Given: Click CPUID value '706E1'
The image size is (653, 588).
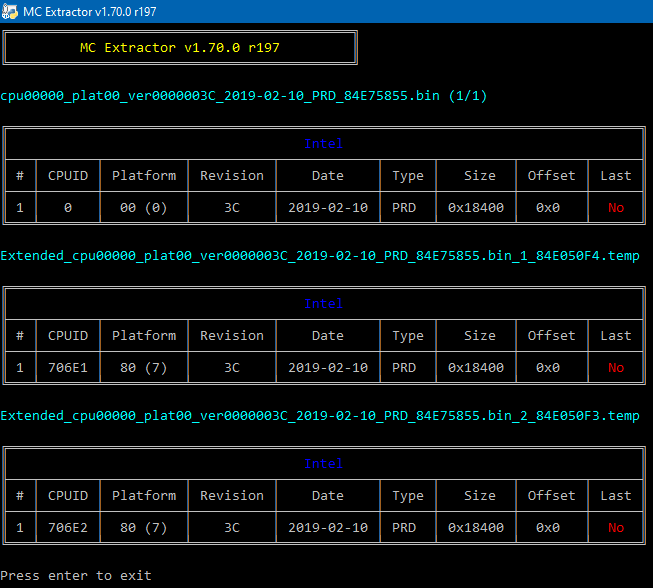Looking at the screenshot, I should click(x=68, y=367).
